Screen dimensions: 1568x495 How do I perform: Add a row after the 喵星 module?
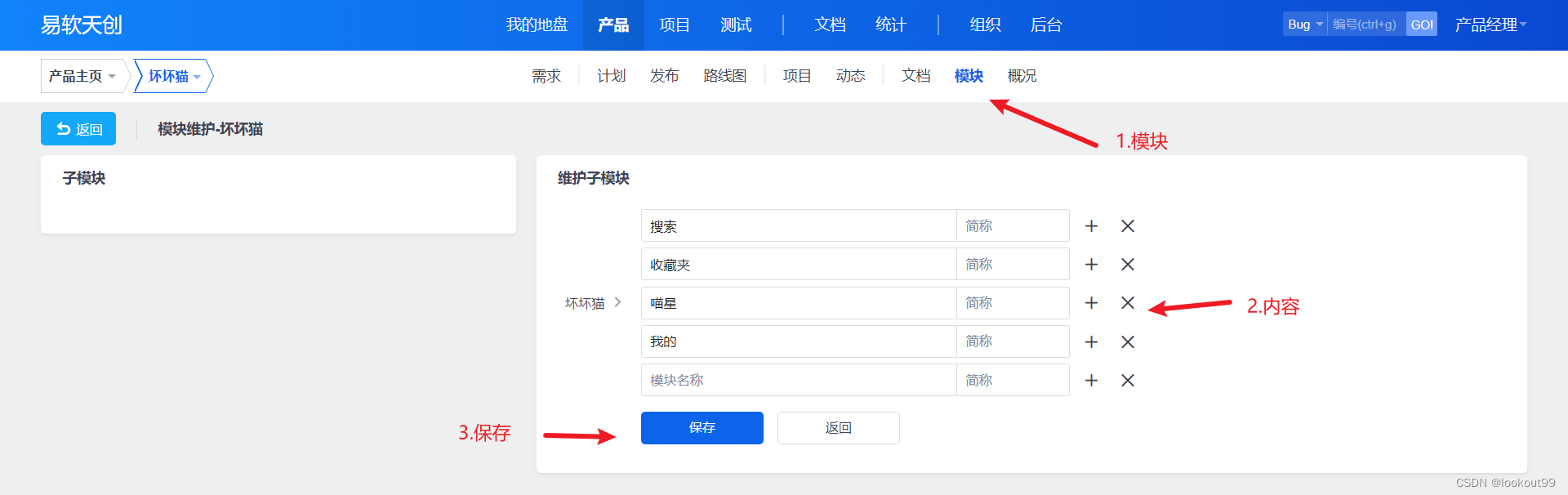[x=1091, y=303]
